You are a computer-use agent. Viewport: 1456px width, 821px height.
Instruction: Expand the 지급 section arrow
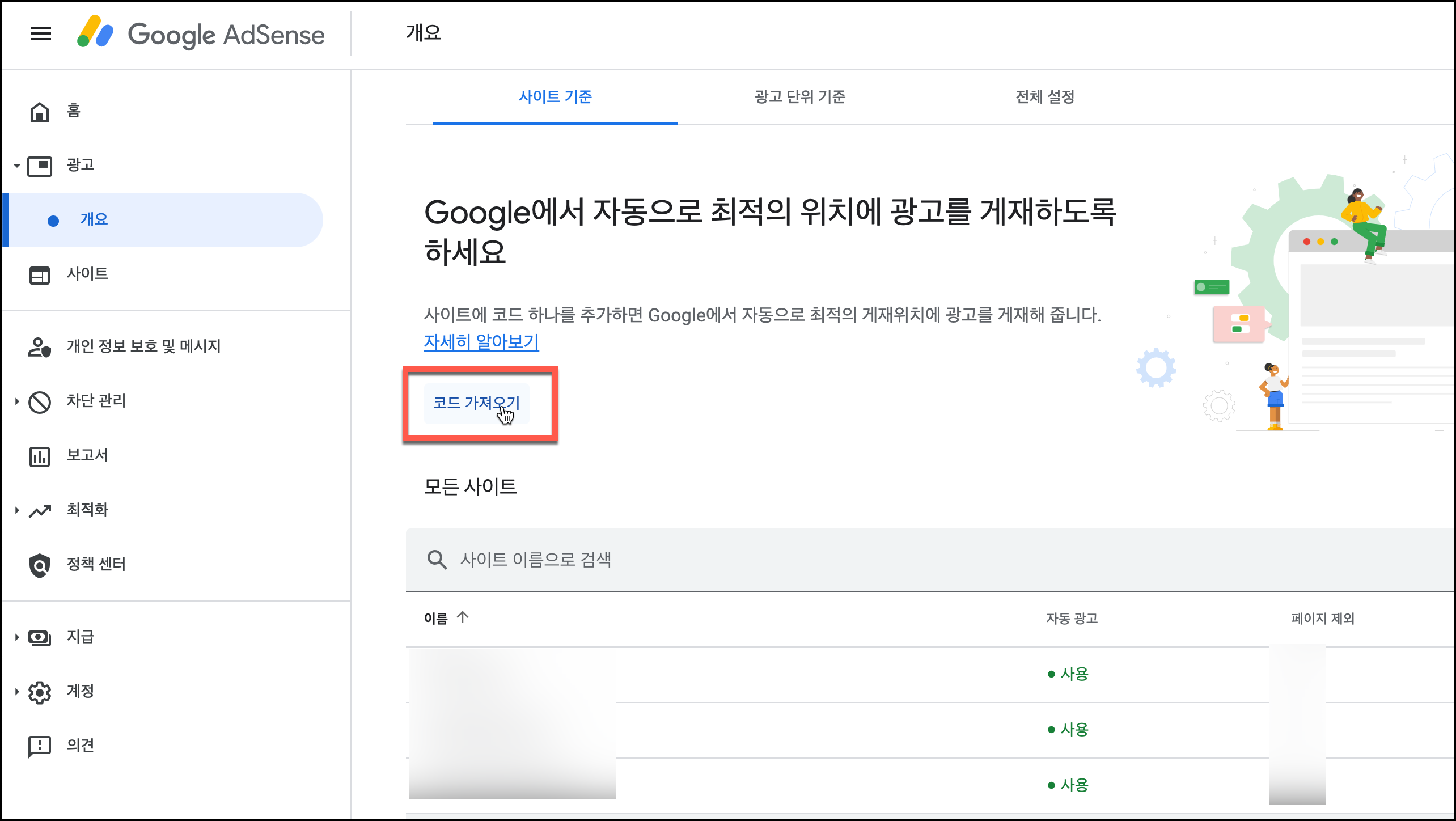tap(17, 637)
